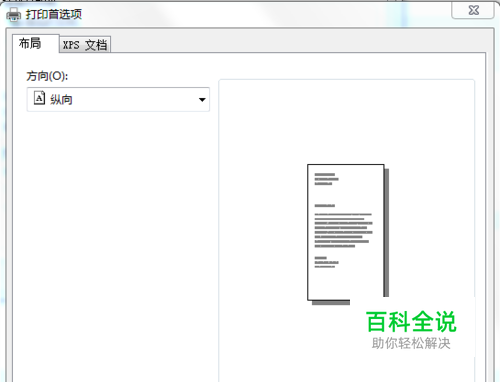
Task: Open the XPS 文档 tab
Action: coord(85,45)
